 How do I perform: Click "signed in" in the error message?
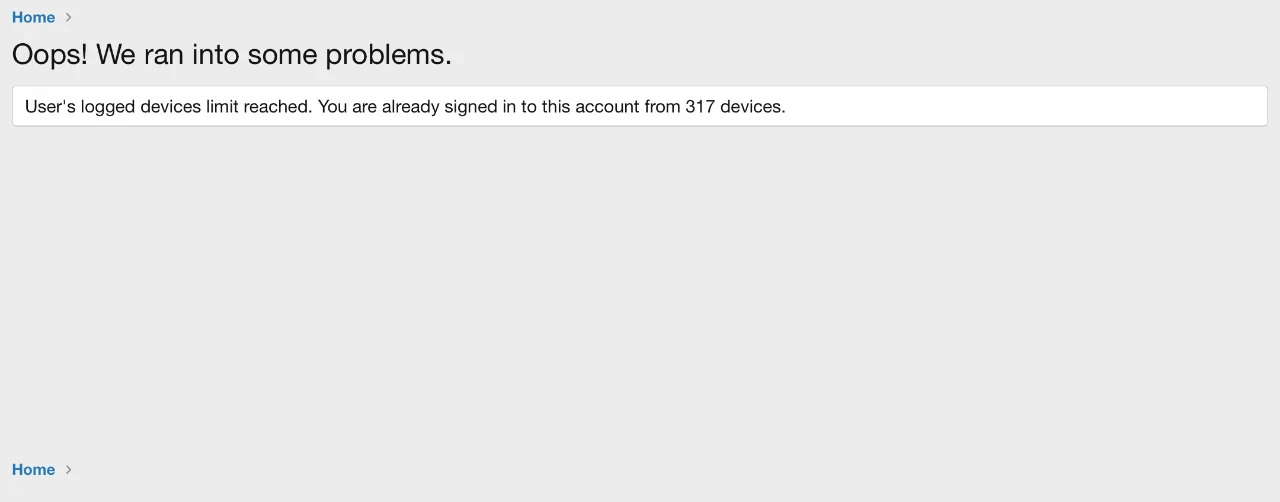click(479, 106)
